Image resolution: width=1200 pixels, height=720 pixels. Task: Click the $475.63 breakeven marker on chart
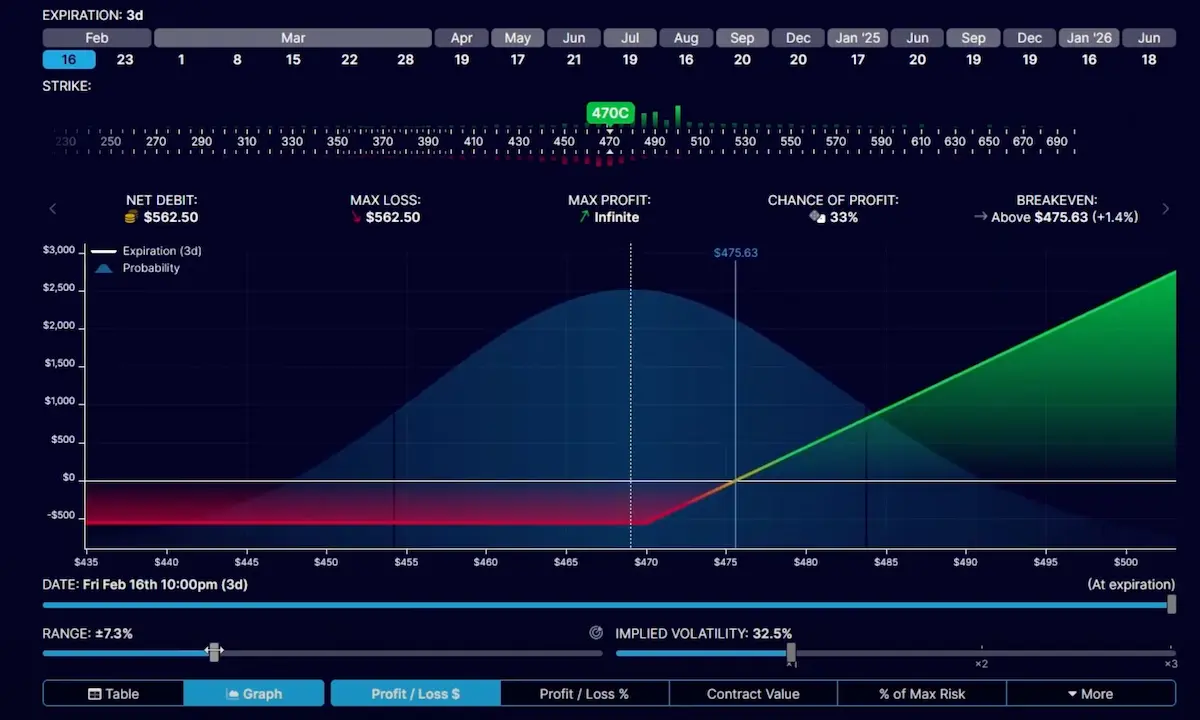[735, 253]
